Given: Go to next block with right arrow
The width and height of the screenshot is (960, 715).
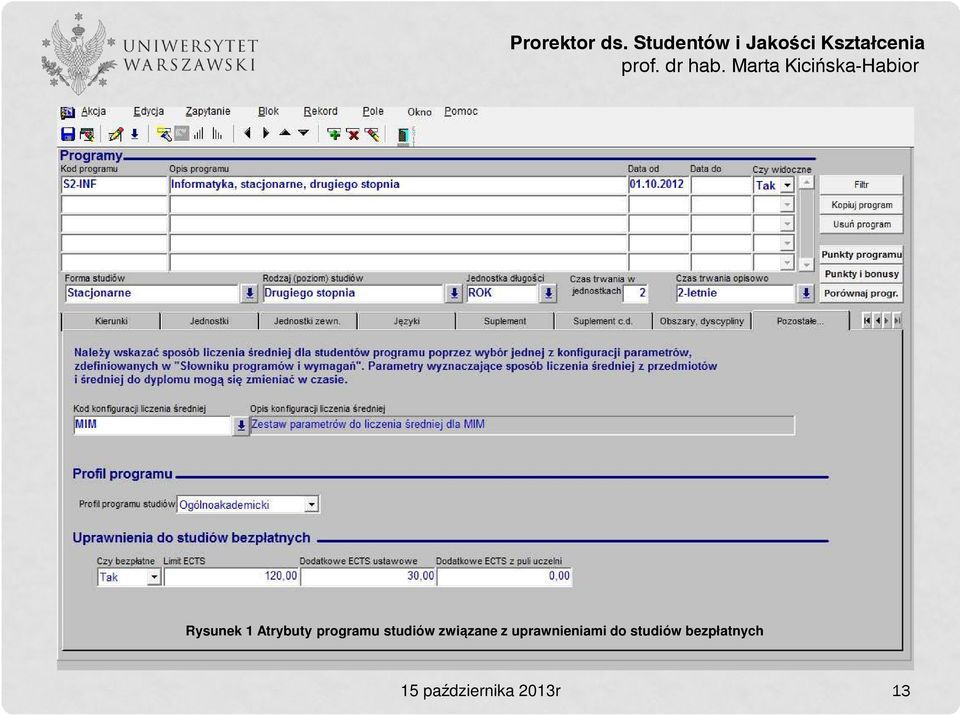Looking at the screenshot, I should (x=266, y=133).
